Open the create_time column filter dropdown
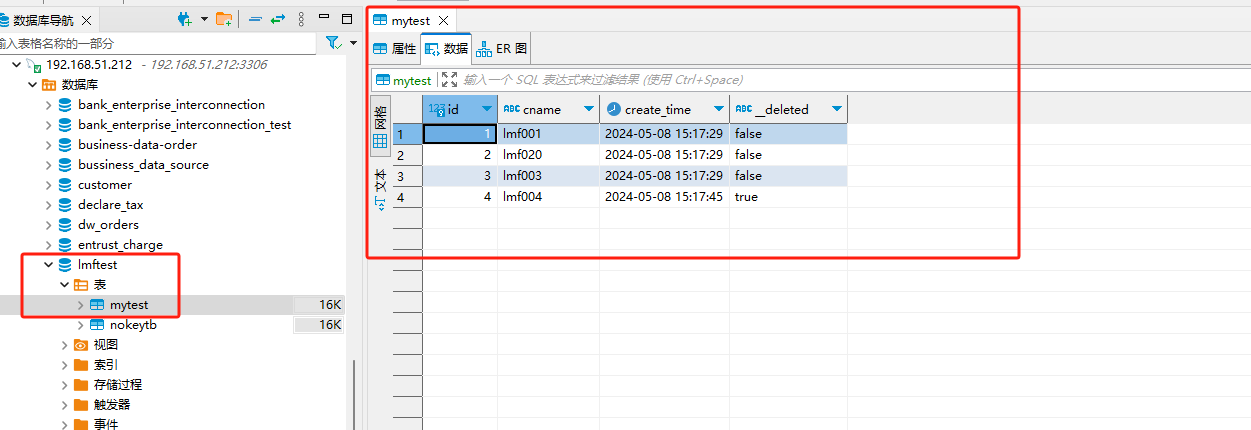This screenshot has height=430, width=1251. [x=719, y=109]
